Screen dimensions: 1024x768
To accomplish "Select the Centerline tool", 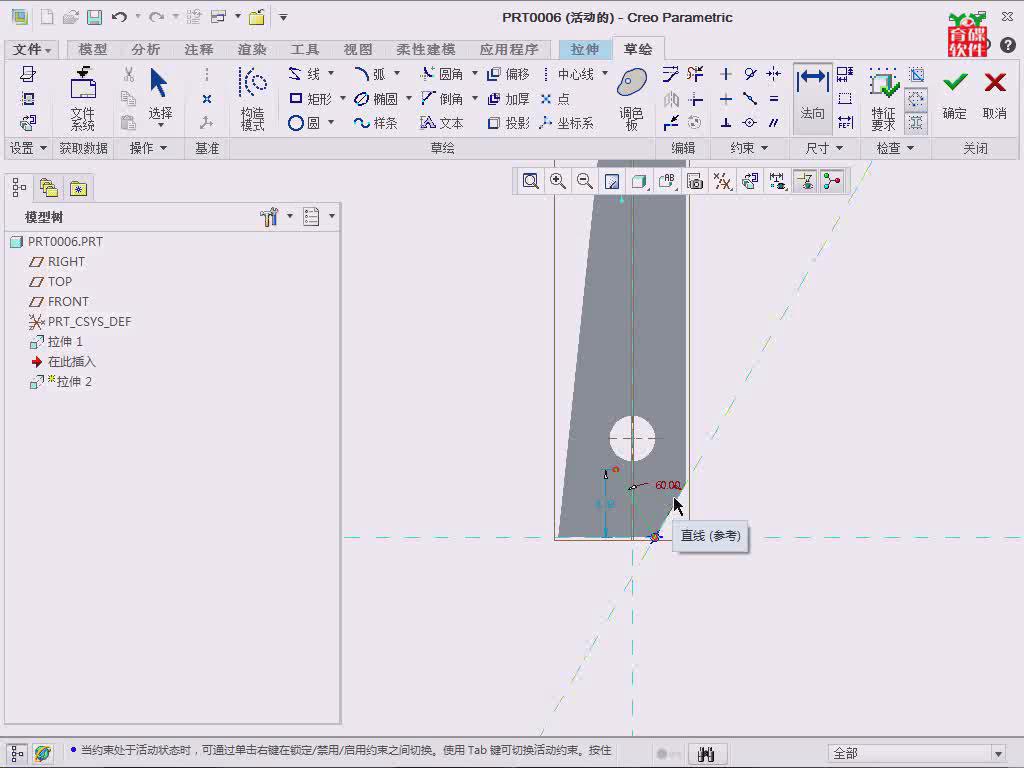I will (x=567, y=74).
